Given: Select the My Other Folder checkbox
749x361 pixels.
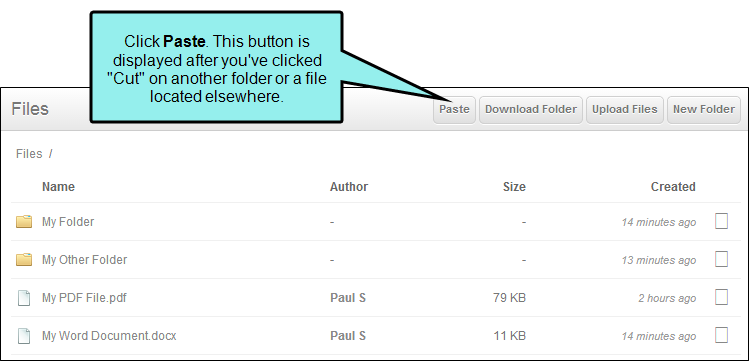Looking at the screenshot, I should pos(721,259).
